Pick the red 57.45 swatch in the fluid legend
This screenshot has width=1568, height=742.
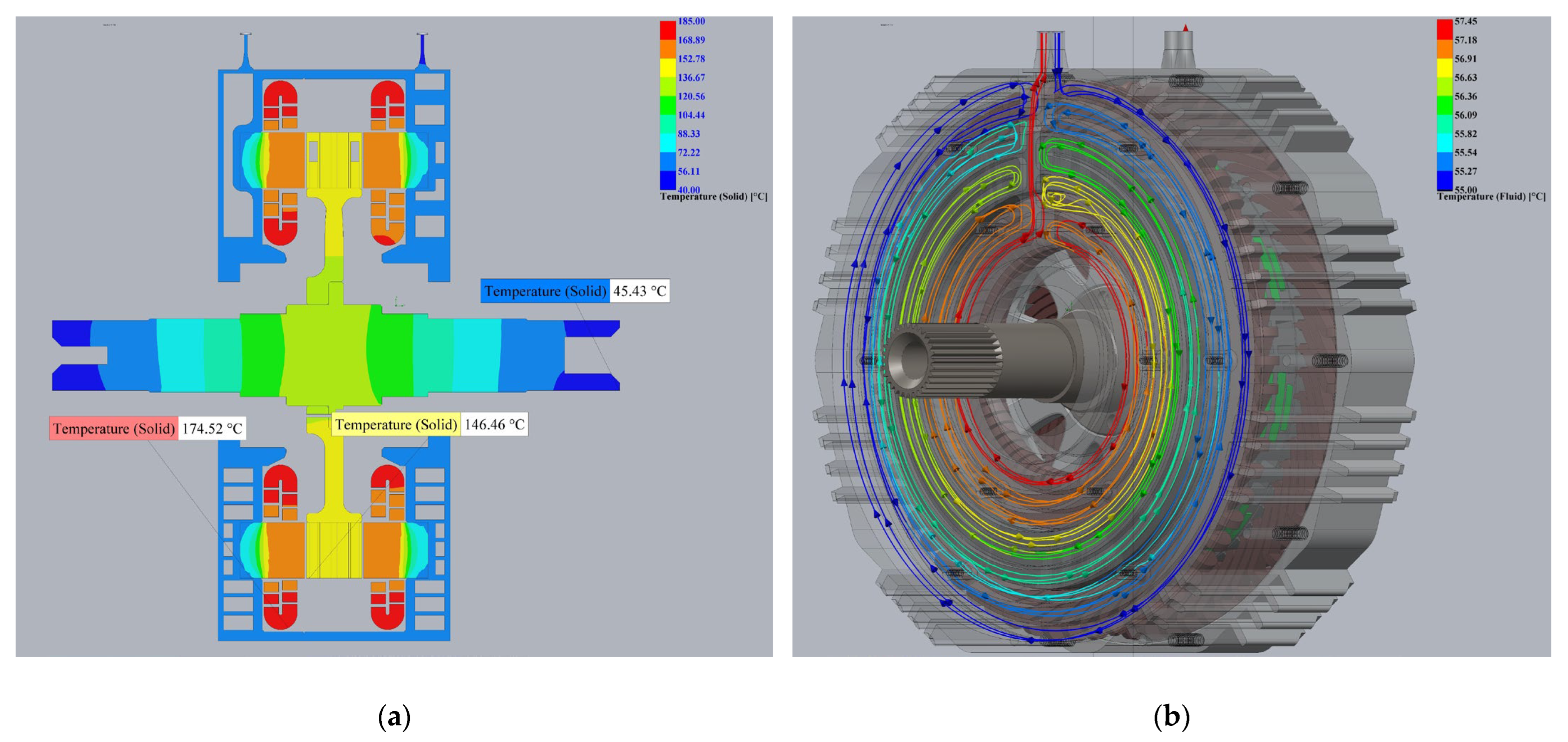tap(1445, 31)
